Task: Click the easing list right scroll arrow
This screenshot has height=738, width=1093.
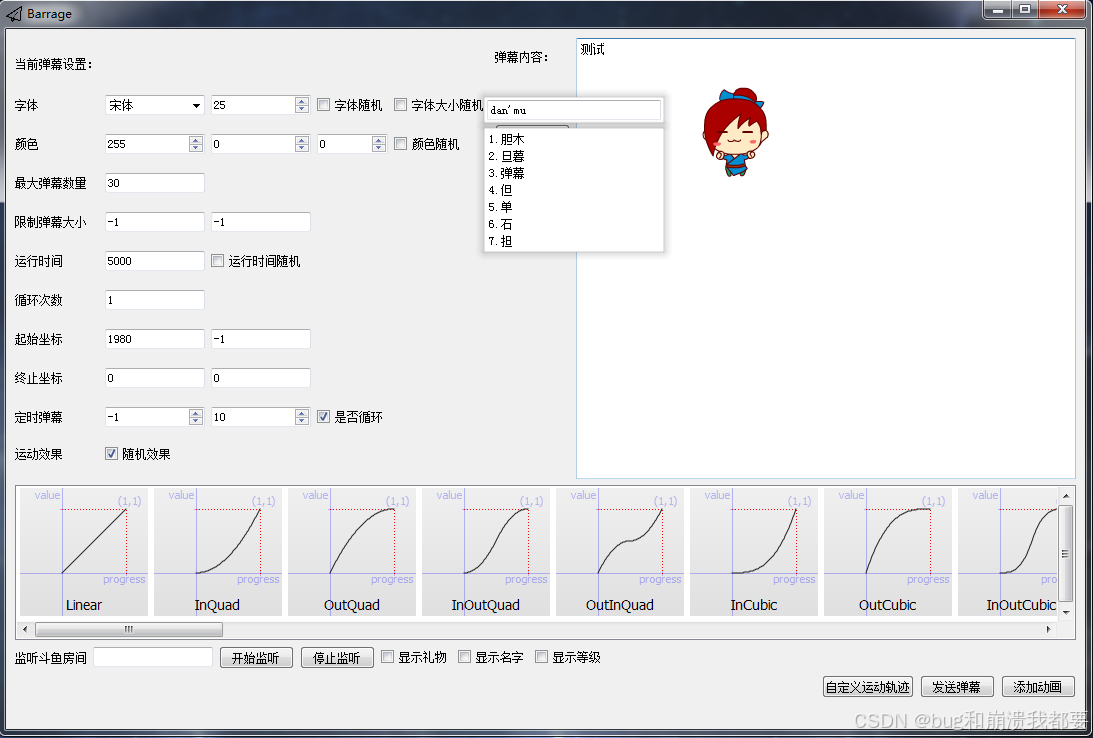Action: point(1048,629)
